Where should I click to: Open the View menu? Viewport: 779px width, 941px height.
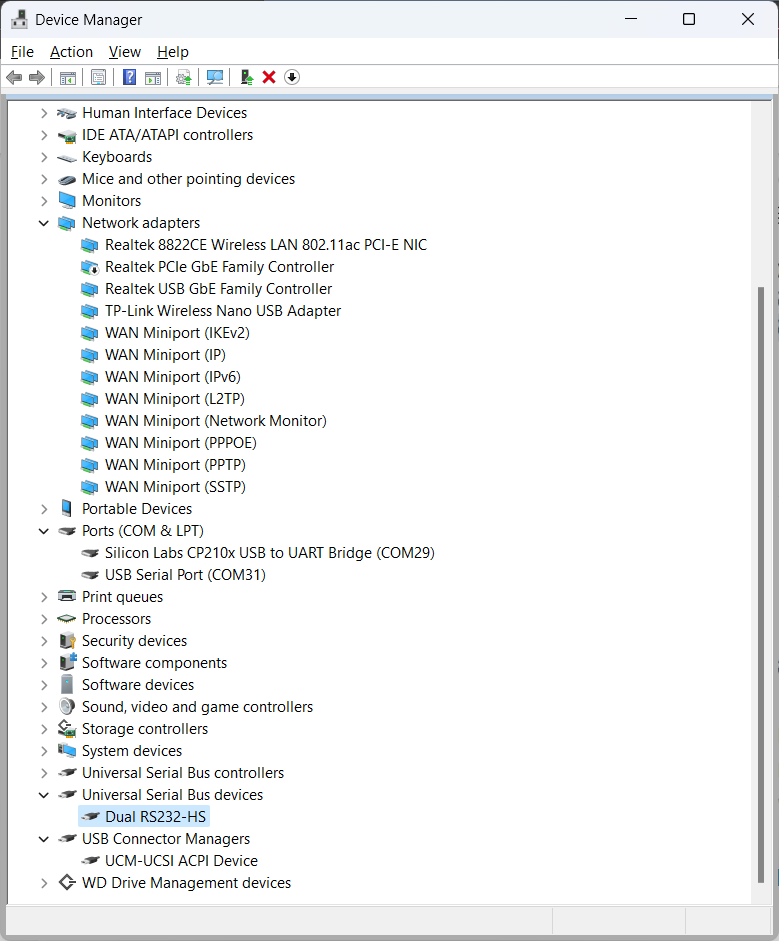click(125, 52)
